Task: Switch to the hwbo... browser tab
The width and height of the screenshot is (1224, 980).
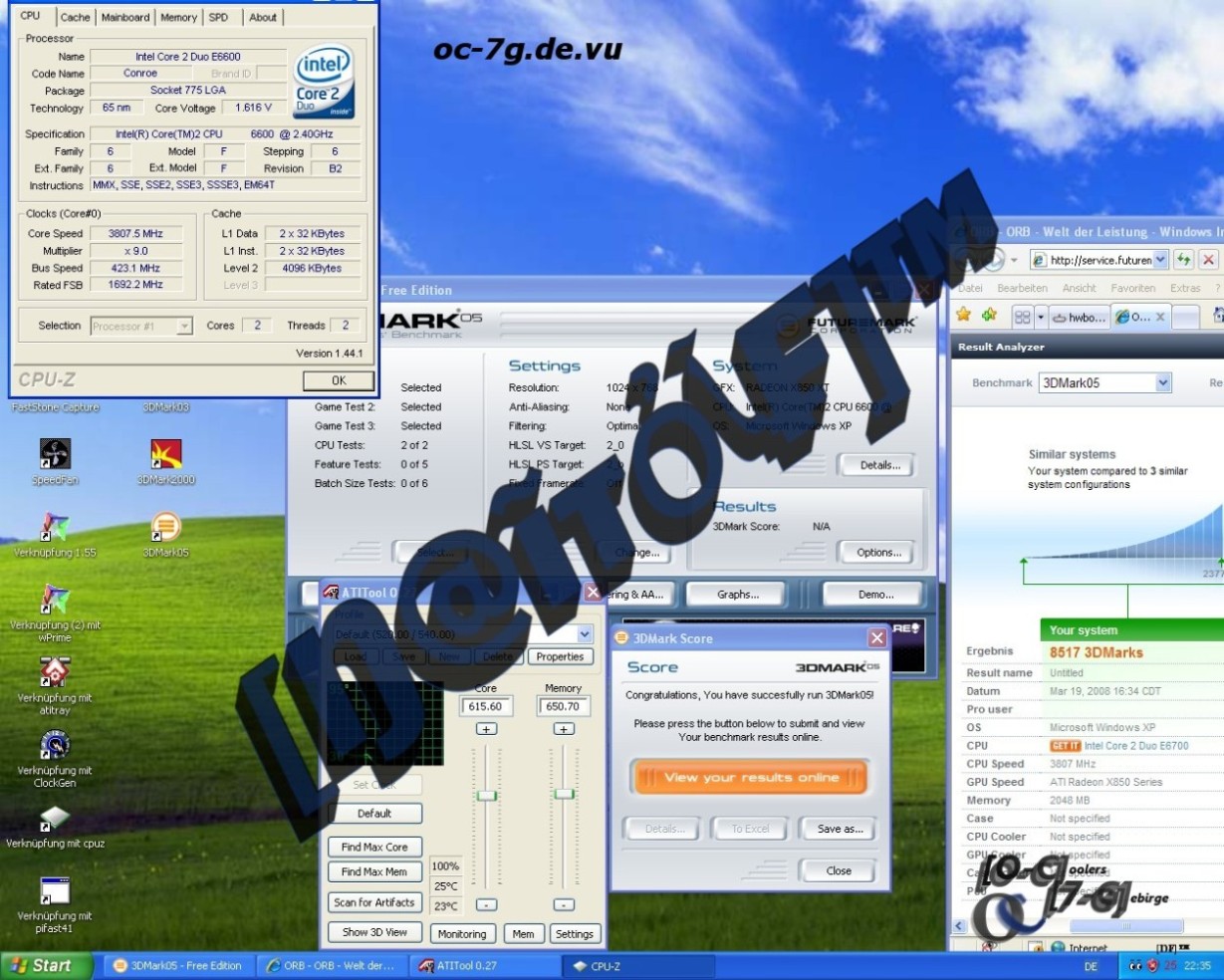Action: coord(1079,317)
